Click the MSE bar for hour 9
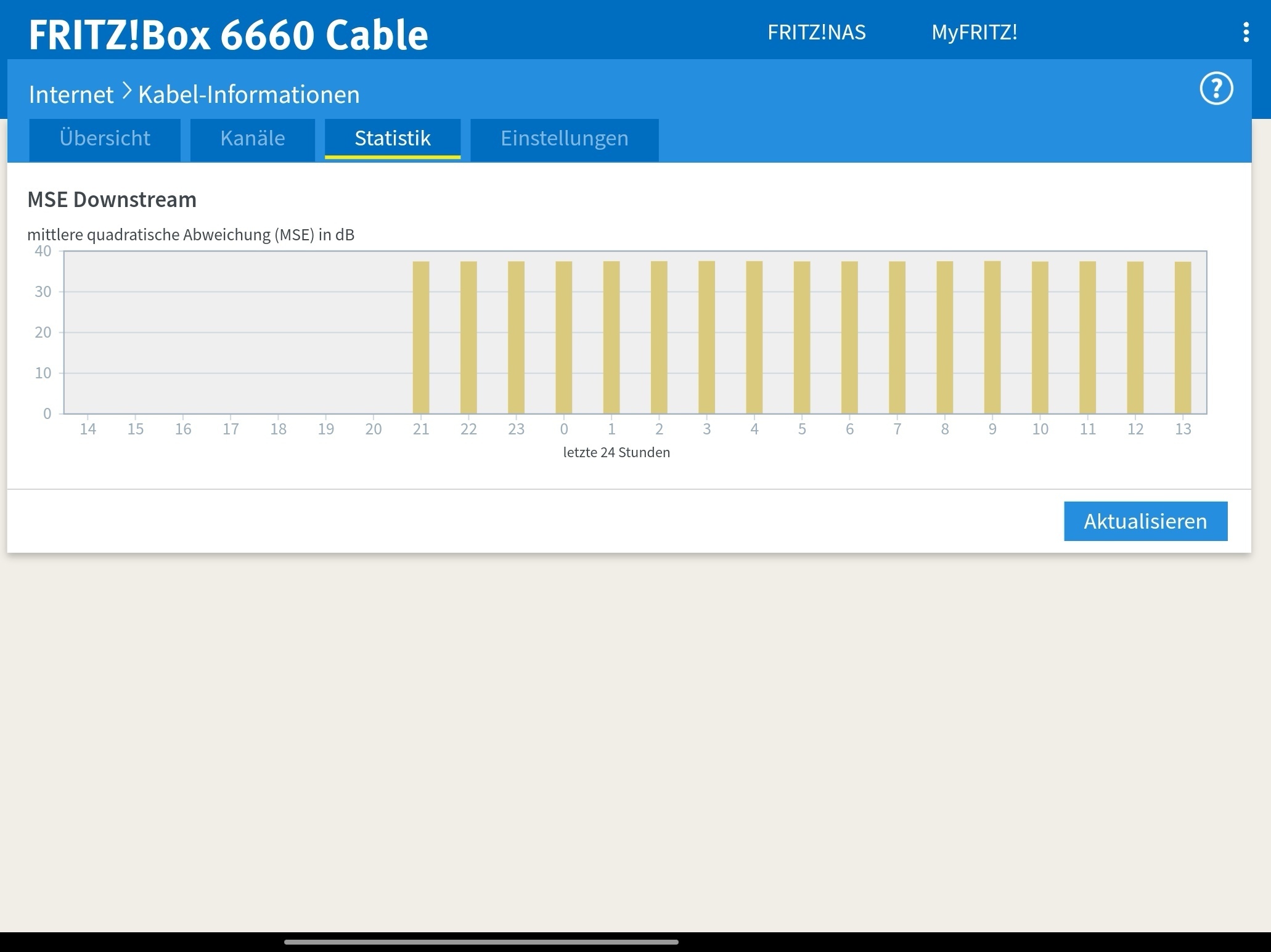1271x952 pixels. click(x=992, y=337)
